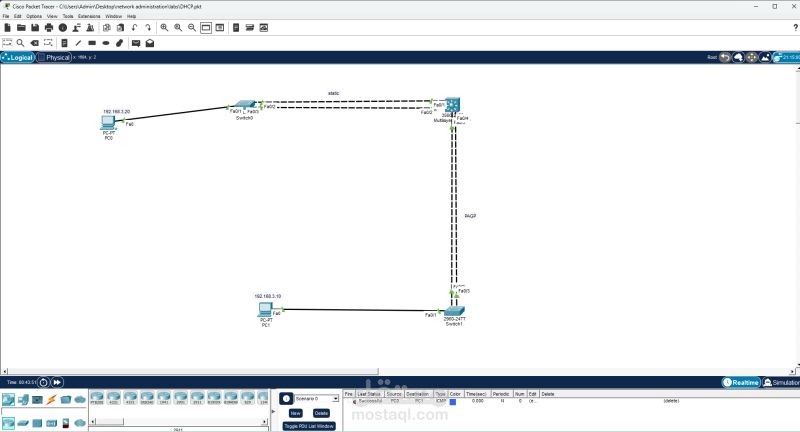The image size is (800, 432).
Task: Copy selection using the Copy icon
Action: click(x=107, y=28)
